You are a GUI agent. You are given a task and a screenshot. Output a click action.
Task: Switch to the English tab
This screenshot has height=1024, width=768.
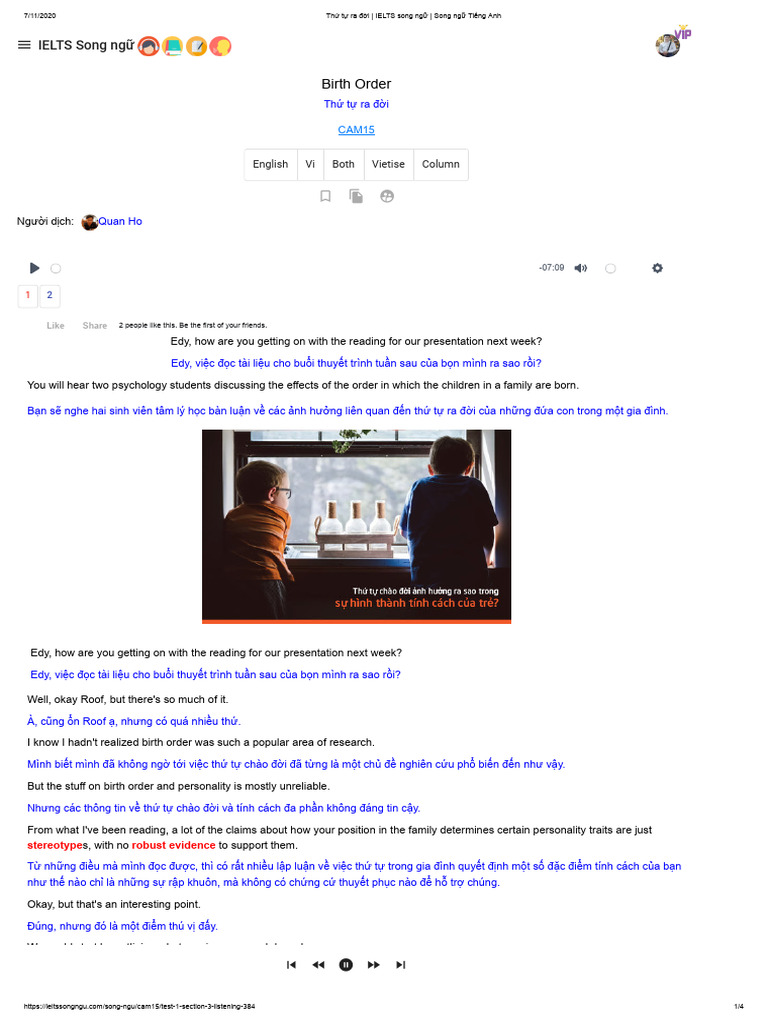coord(270,164)
